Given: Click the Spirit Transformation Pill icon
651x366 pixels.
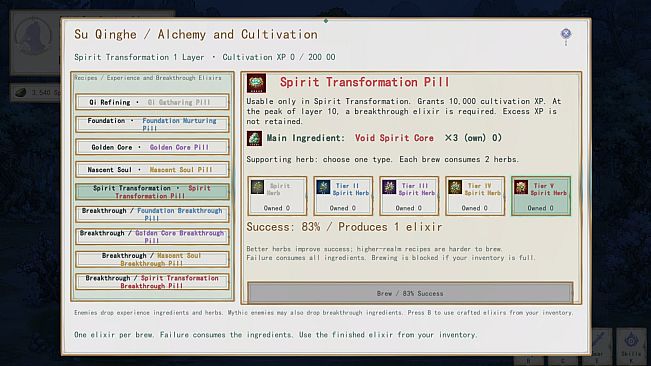Looking at the screenshot, I should [256, 83].
